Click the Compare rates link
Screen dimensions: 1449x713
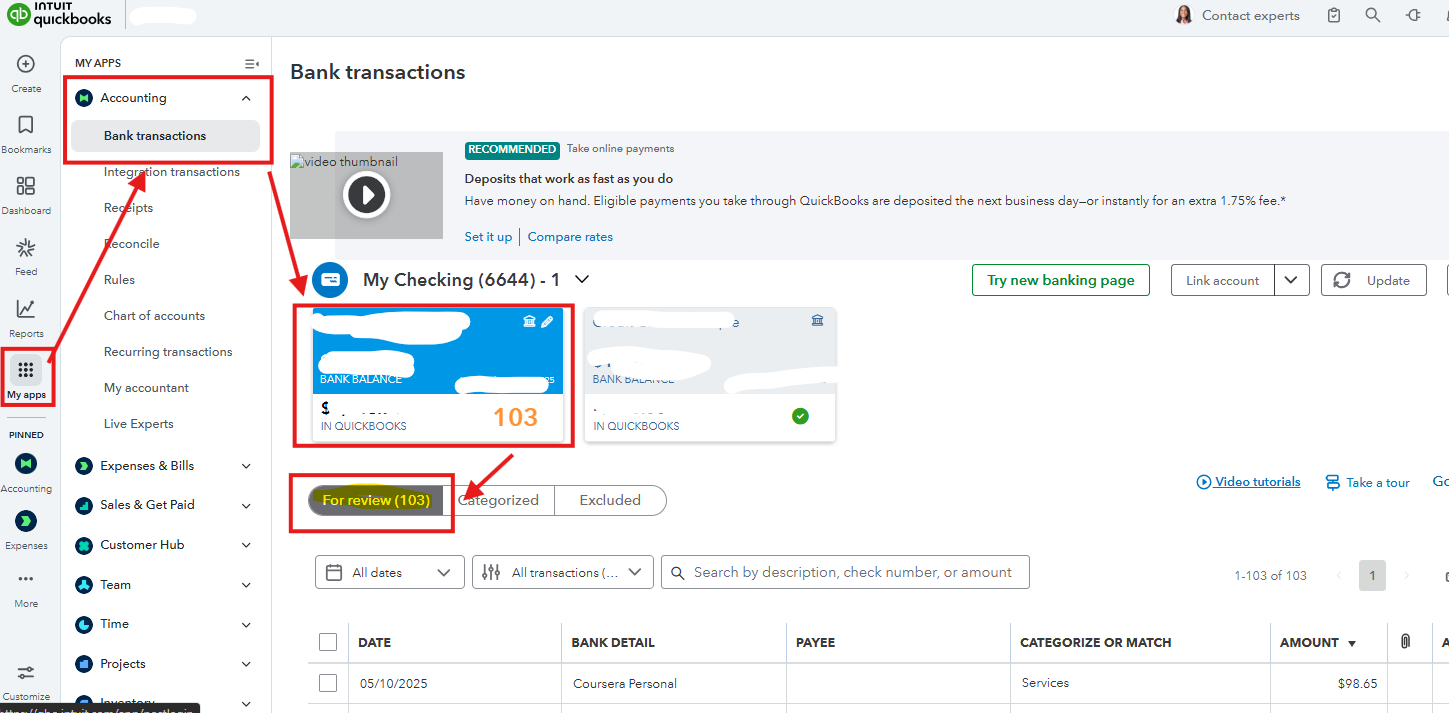click(x=570, y=237)
